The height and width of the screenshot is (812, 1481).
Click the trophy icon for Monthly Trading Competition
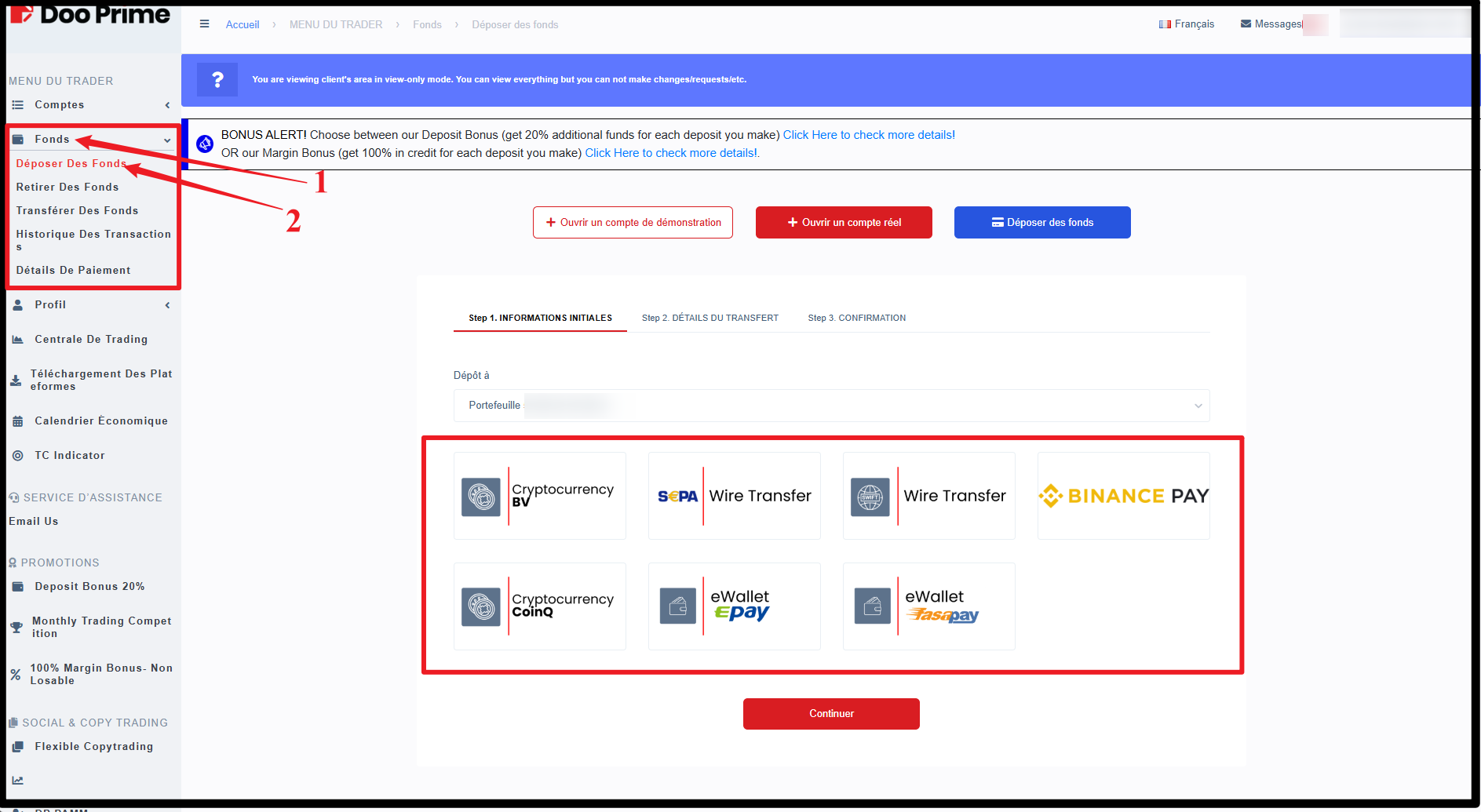[16, 628]
